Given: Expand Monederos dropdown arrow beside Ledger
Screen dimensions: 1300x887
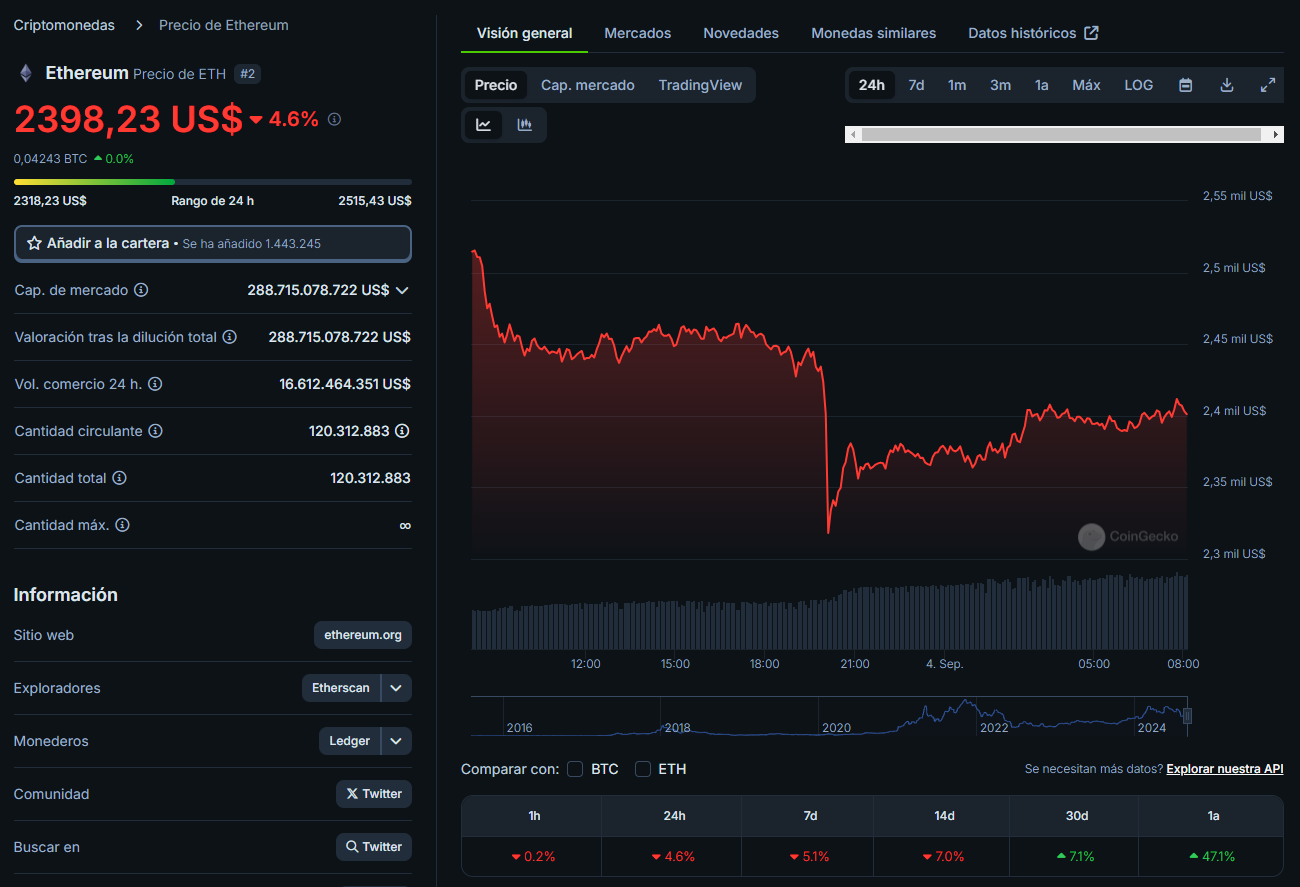Looking at the screenshot, I should click(397, 741).
